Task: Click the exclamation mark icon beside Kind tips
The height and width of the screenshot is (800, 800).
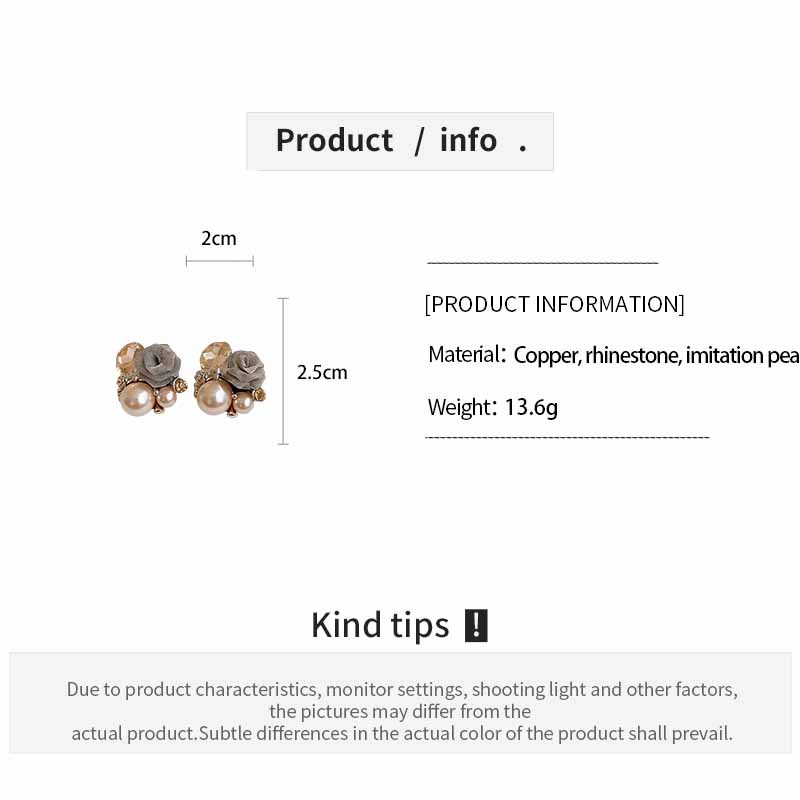Action: (476, 625)
